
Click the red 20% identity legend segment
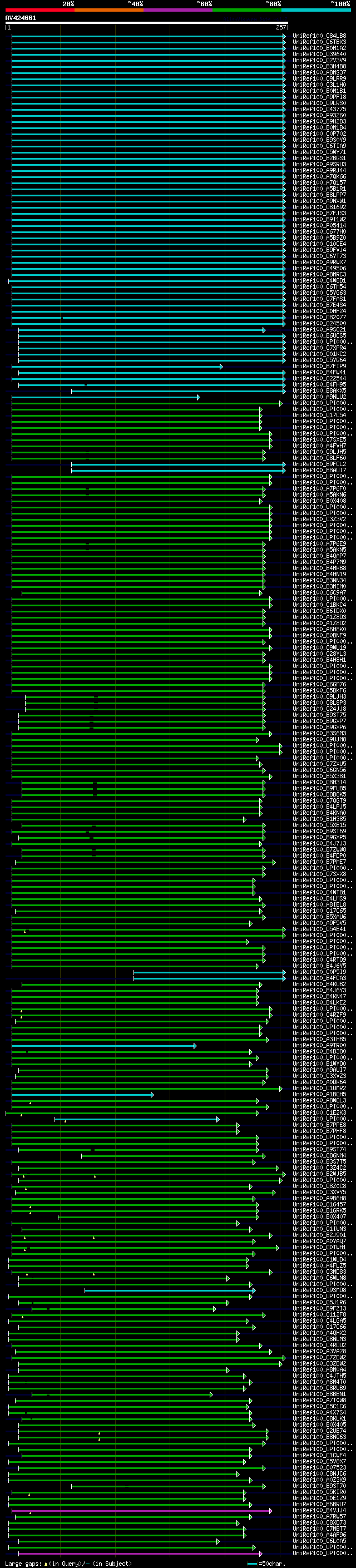click(x=39, y=10)
